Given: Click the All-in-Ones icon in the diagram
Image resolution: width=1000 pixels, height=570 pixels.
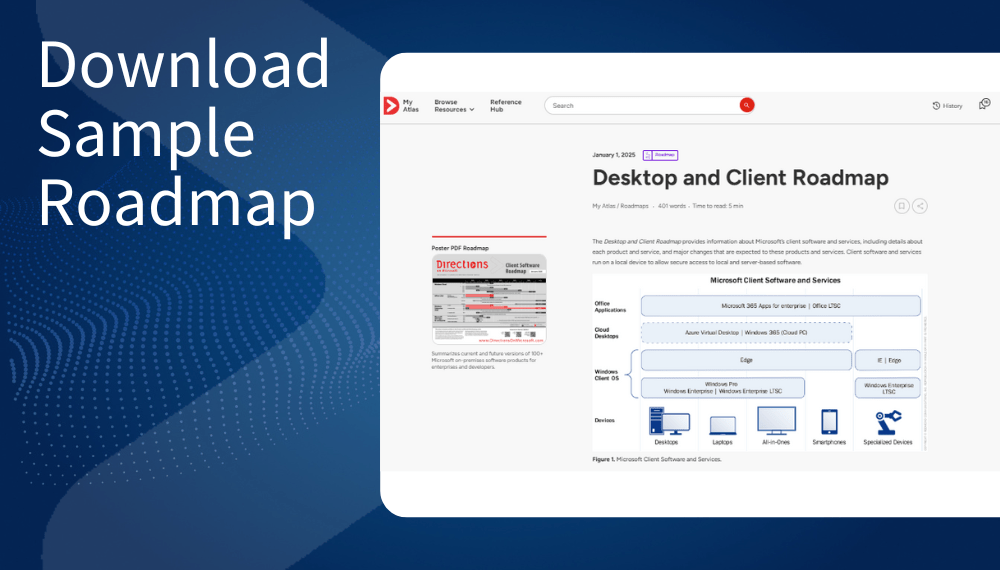Looking at the screenshot, I should click(x=776, y=421).
